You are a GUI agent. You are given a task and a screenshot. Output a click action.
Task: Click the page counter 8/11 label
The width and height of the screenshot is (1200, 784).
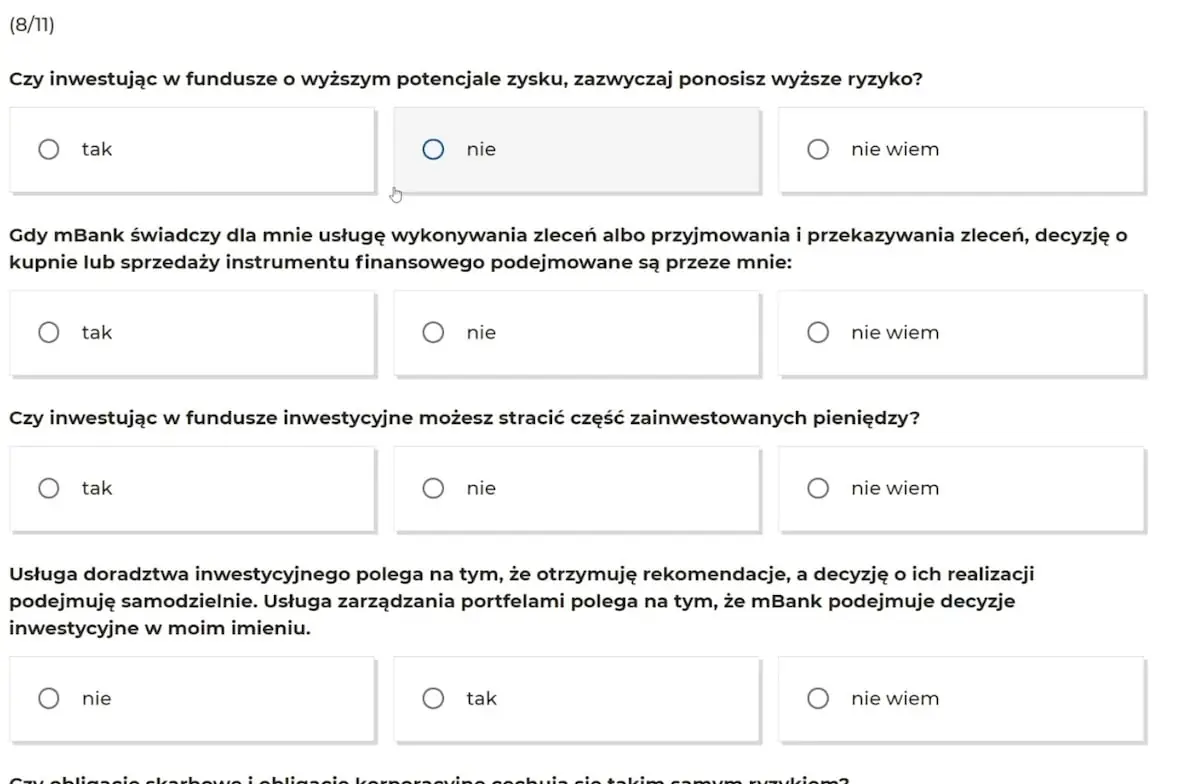[28, 24]
